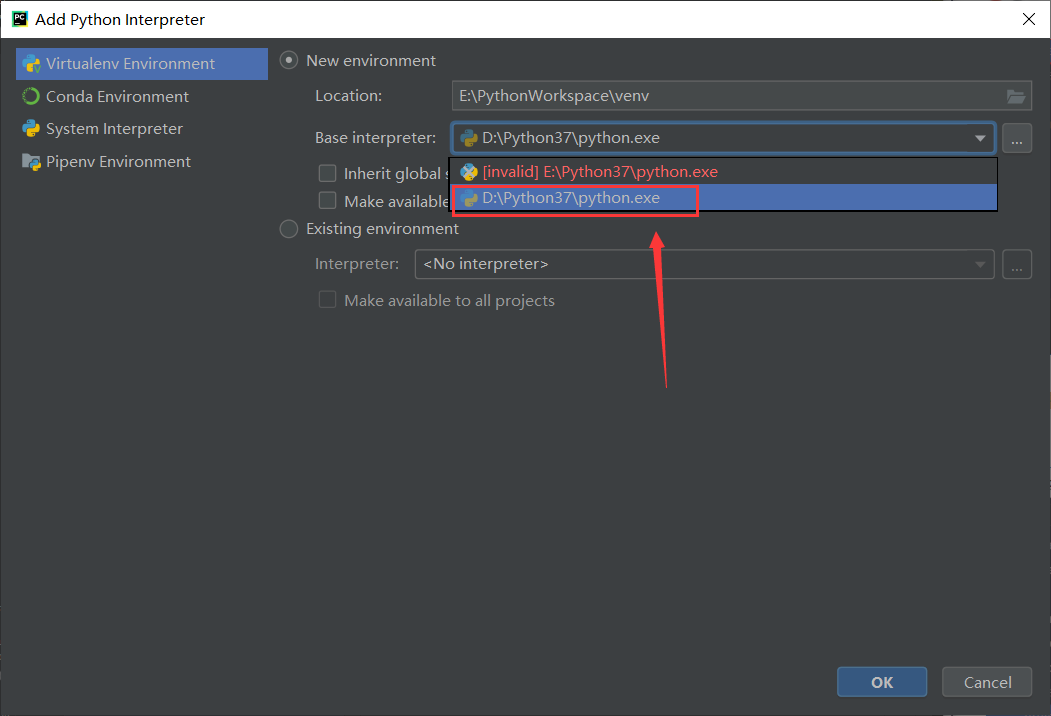This screenshot has width=1051, height=716.
Task: Click the PyCharm icon in title bar
Action: pyautogui.click(x=20, y=19)
